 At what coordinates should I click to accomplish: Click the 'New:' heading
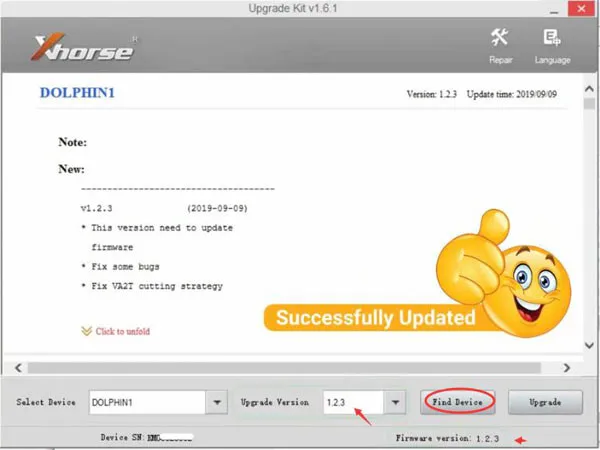[72, 169]
